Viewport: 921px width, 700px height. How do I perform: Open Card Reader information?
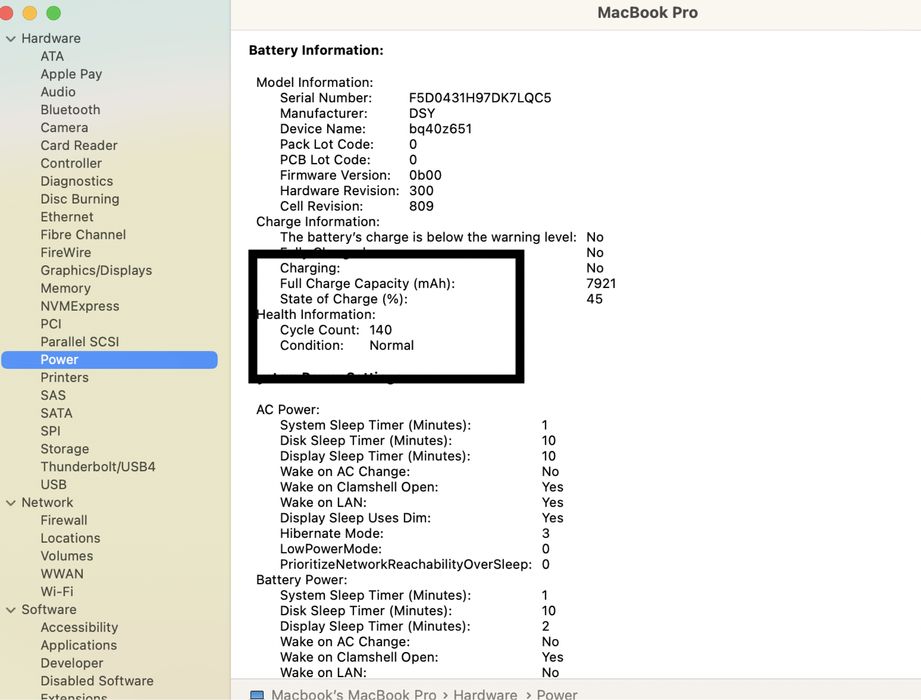(79, 146)
